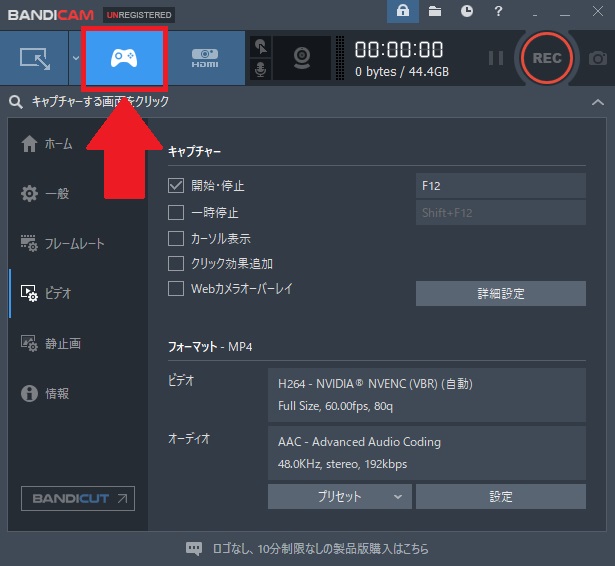Click the lock icon in title bar
The height and width of the screenshot is (566, 615).
403,11
